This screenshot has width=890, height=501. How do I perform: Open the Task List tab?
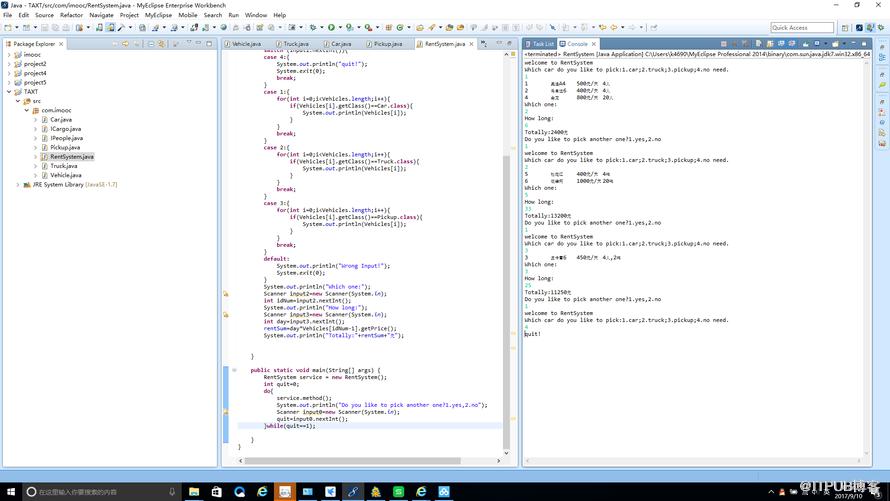tap(539, 44)
